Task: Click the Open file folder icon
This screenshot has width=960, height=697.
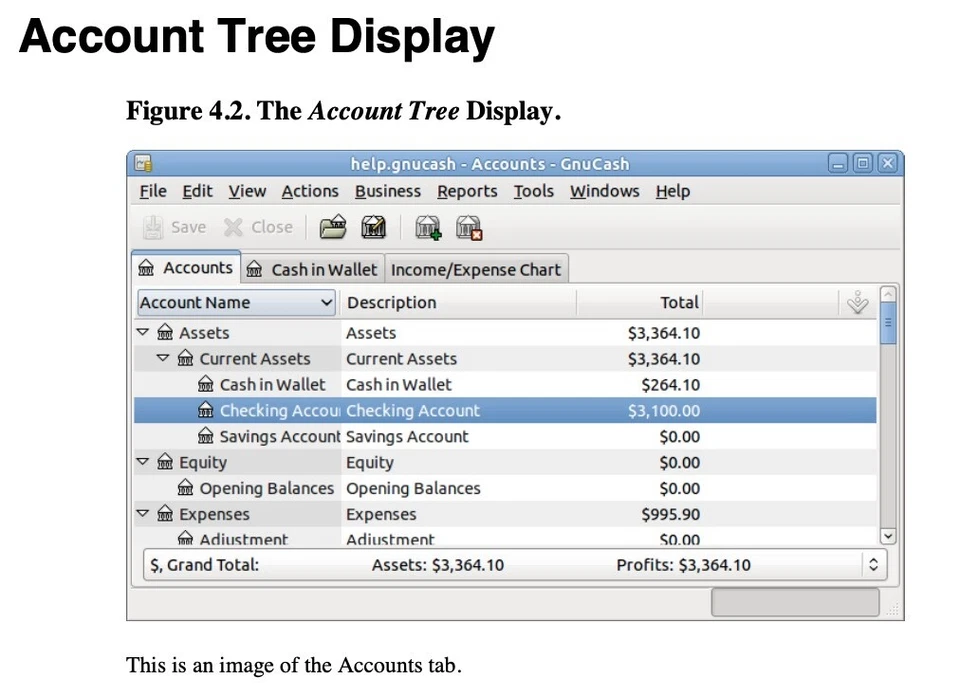Action: (x=333, y=227)
